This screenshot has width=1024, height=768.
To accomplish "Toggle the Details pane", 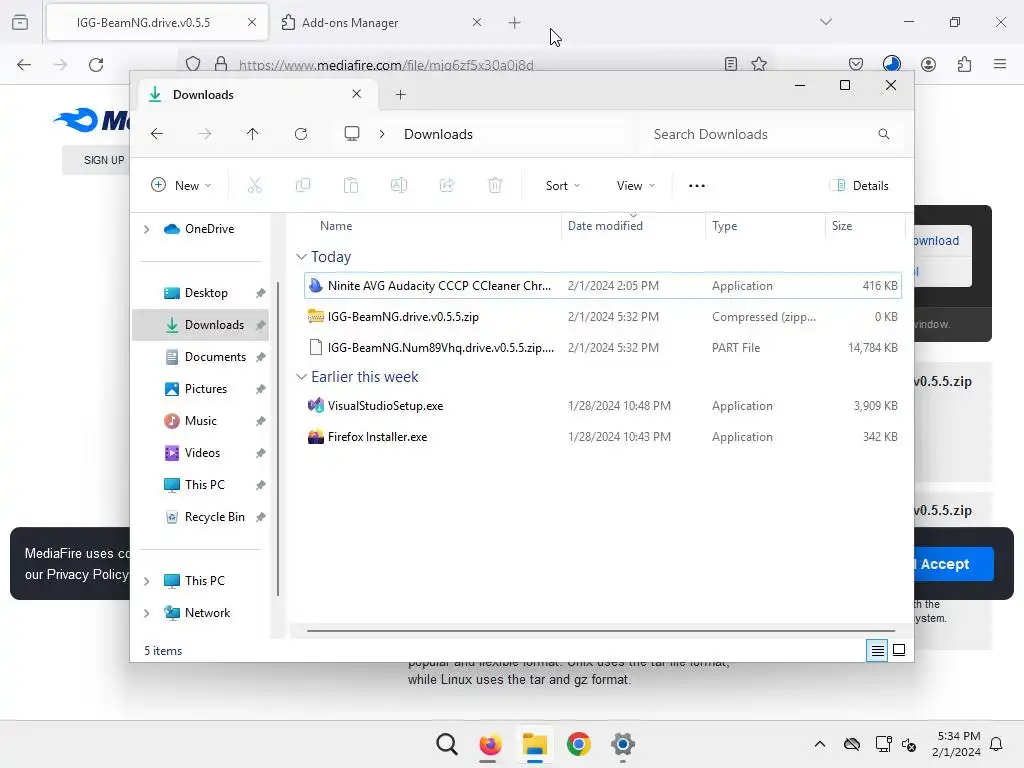I will click(859, 185).
